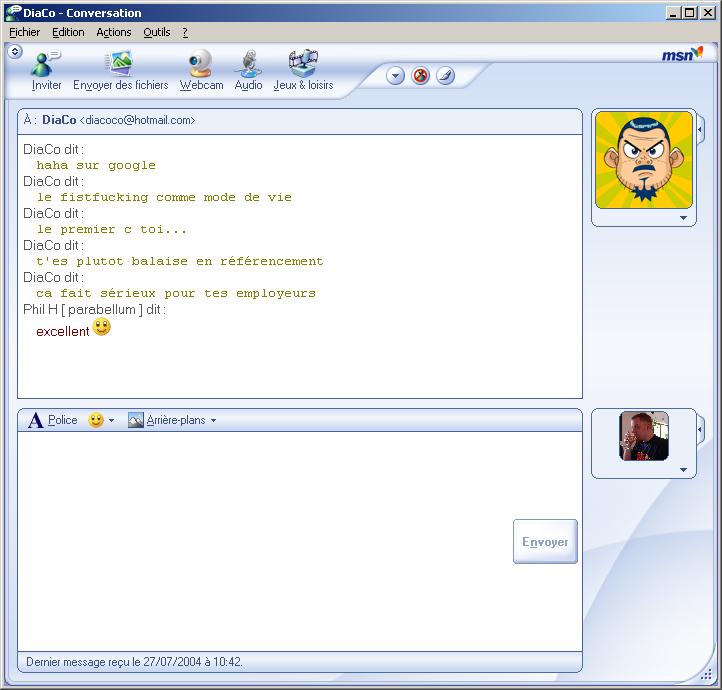Expand the Arrière-plans dropdown arrow

[213, 420]
